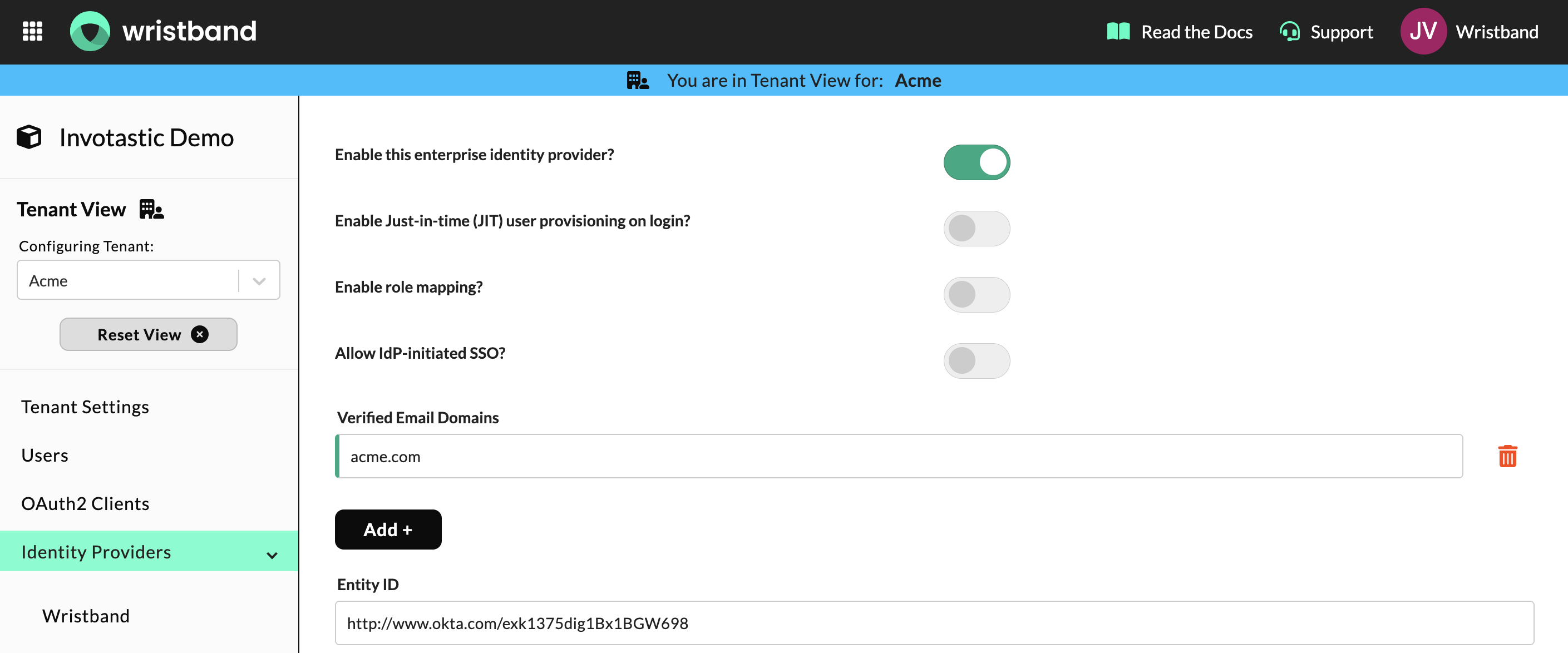This screenshot has width=1568, height=653.
Task: Open the Support link
Action: point(1341,32)
